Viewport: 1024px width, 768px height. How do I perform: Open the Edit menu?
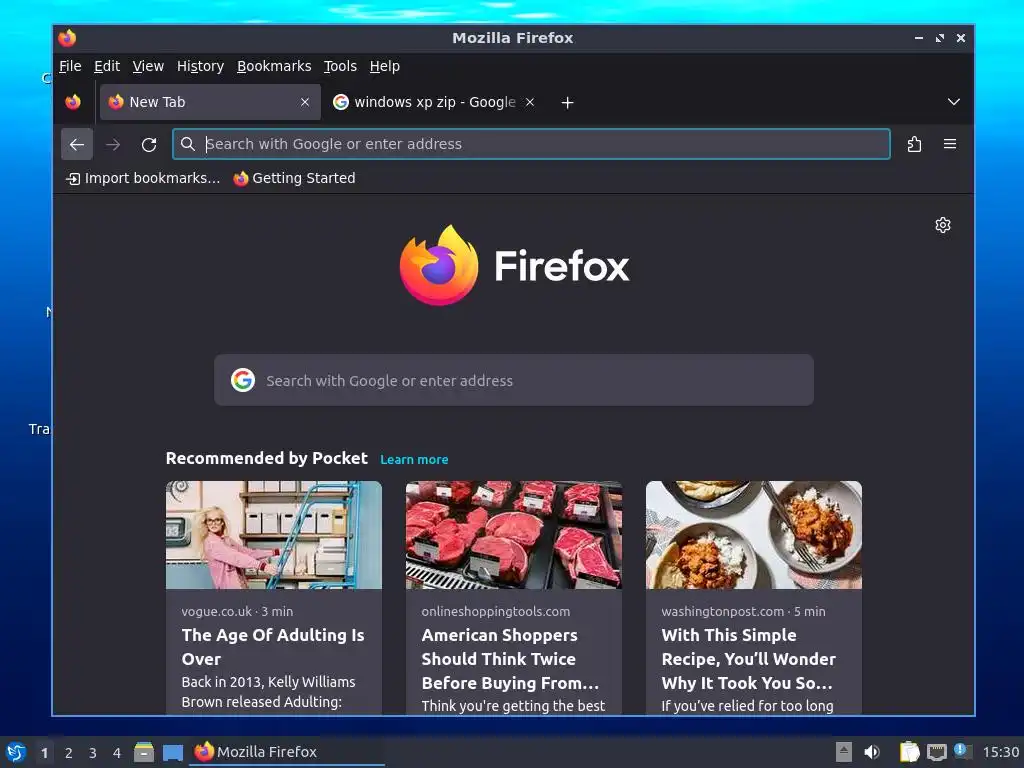coord(106,67)
